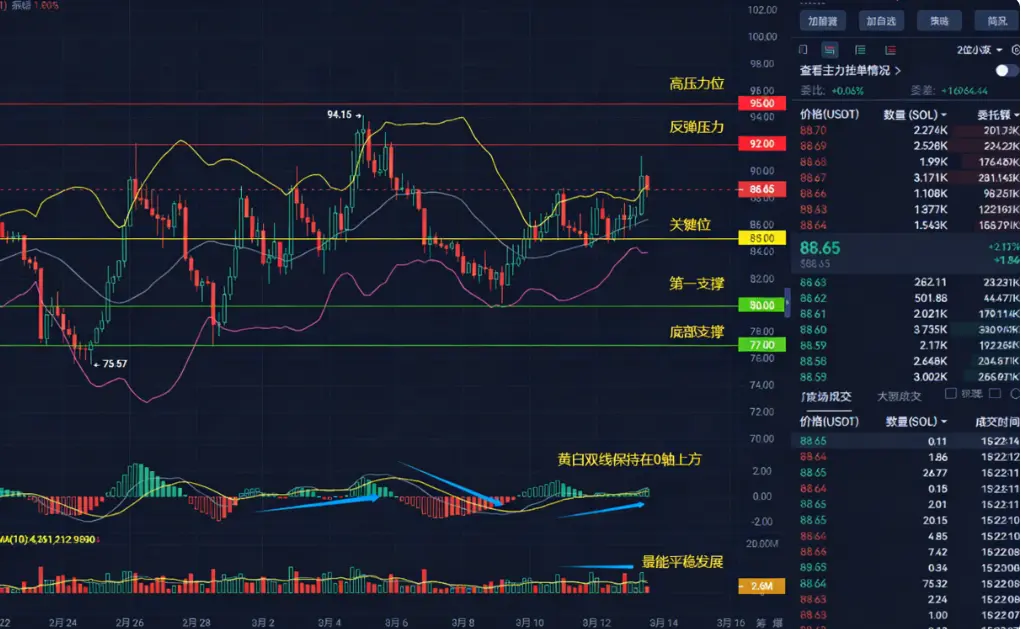
Task: Click the first button left of 加自选
Action: [x=822, y=21]
